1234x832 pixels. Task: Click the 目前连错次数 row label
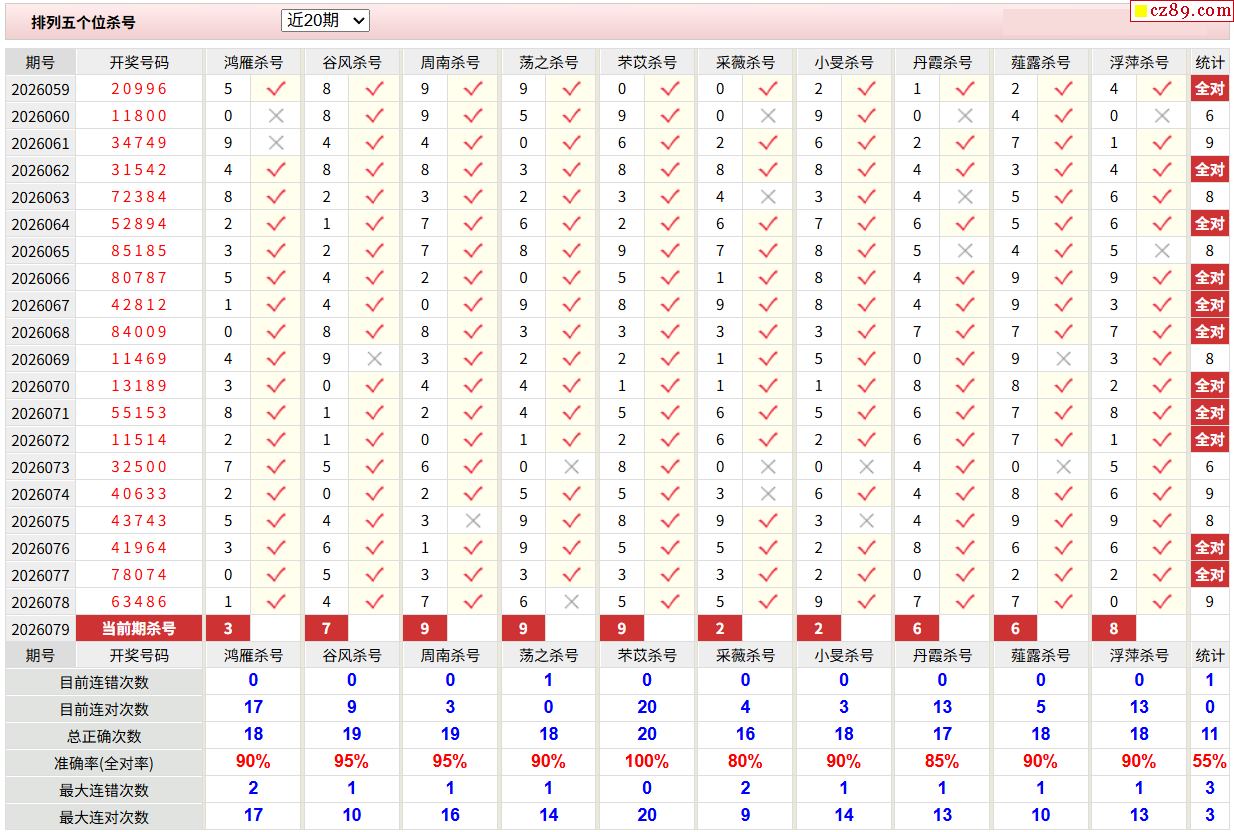(104, 683)
